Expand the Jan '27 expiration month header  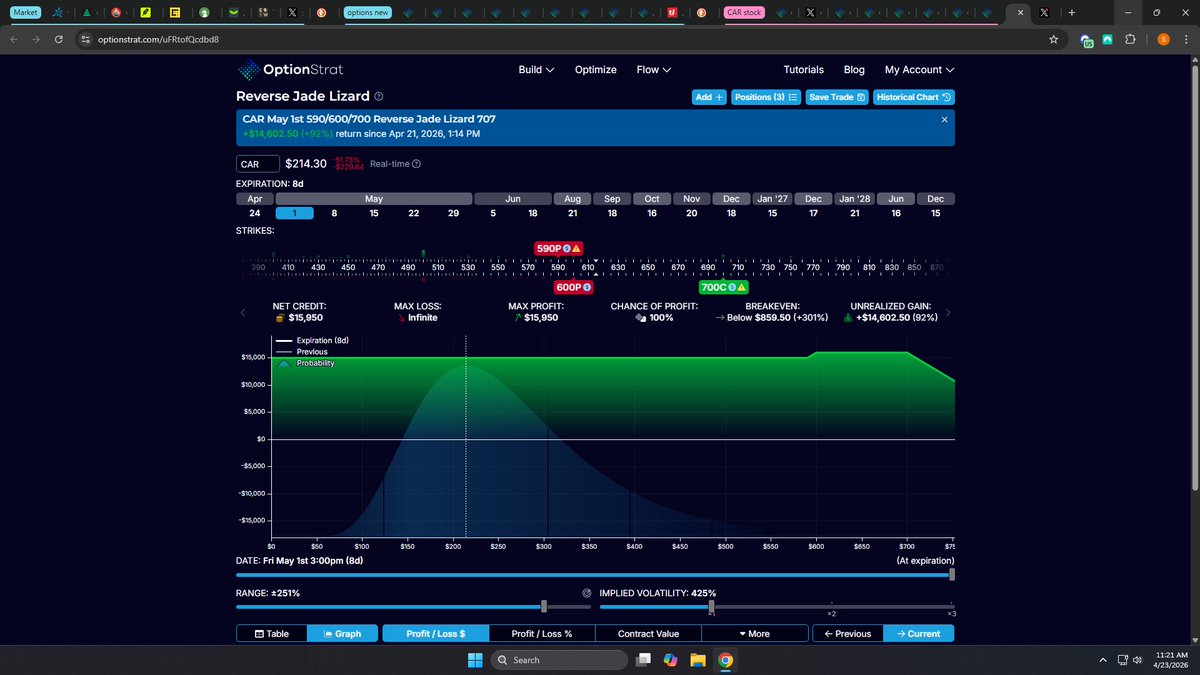tap(772, 199)
